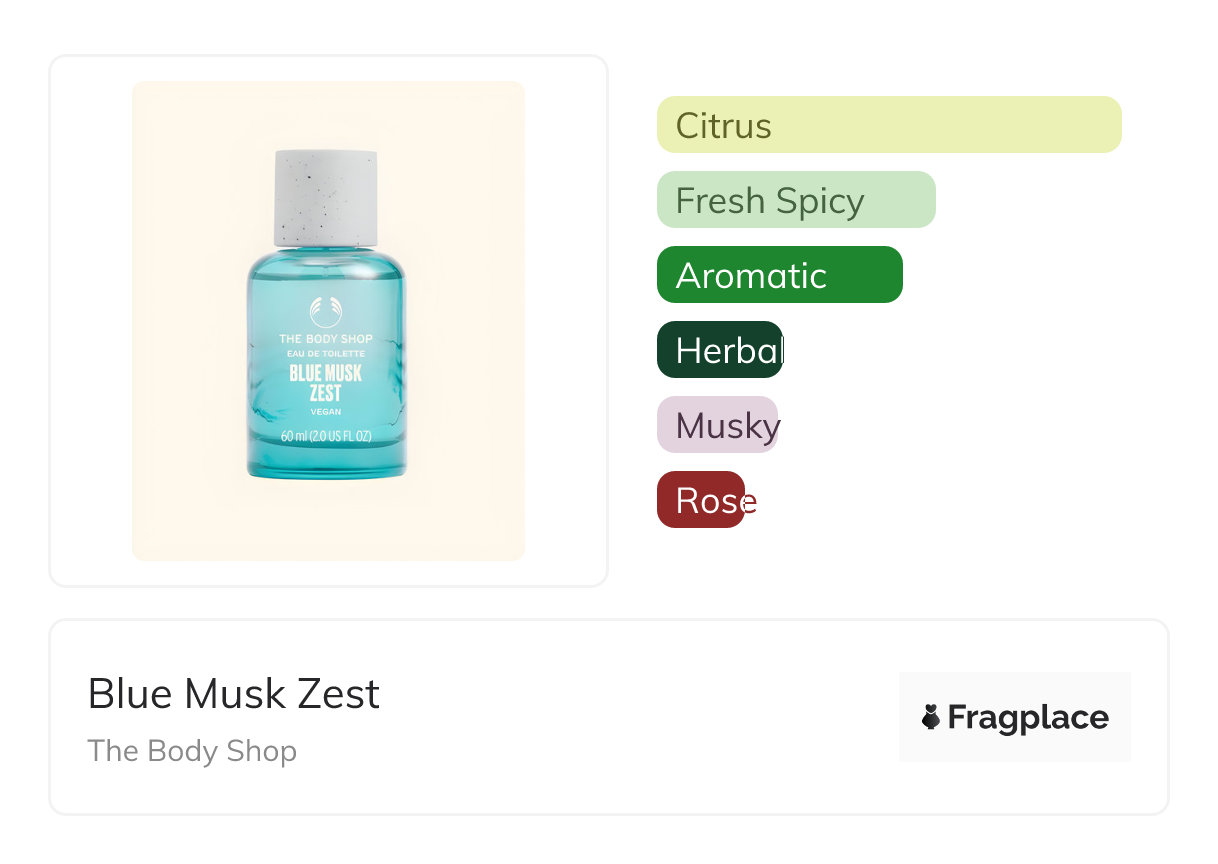Screen dimensions: 1218x864
Task: Click THE BODY SHOP text on bottle label
Action: 326,339
